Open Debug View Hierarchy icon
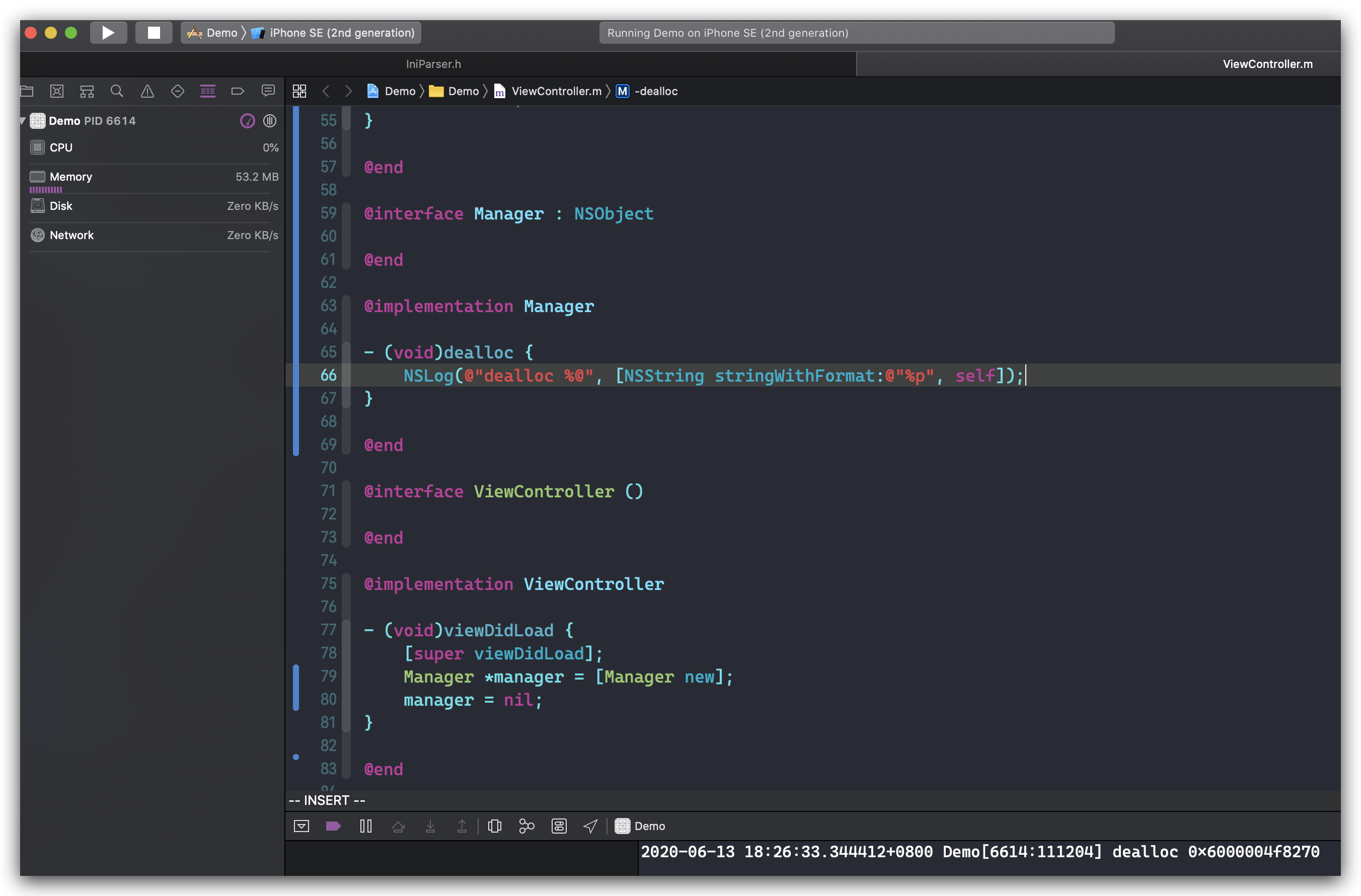Image resolution: width=1361 pixels, height=896 pixels. coord(495,826)
